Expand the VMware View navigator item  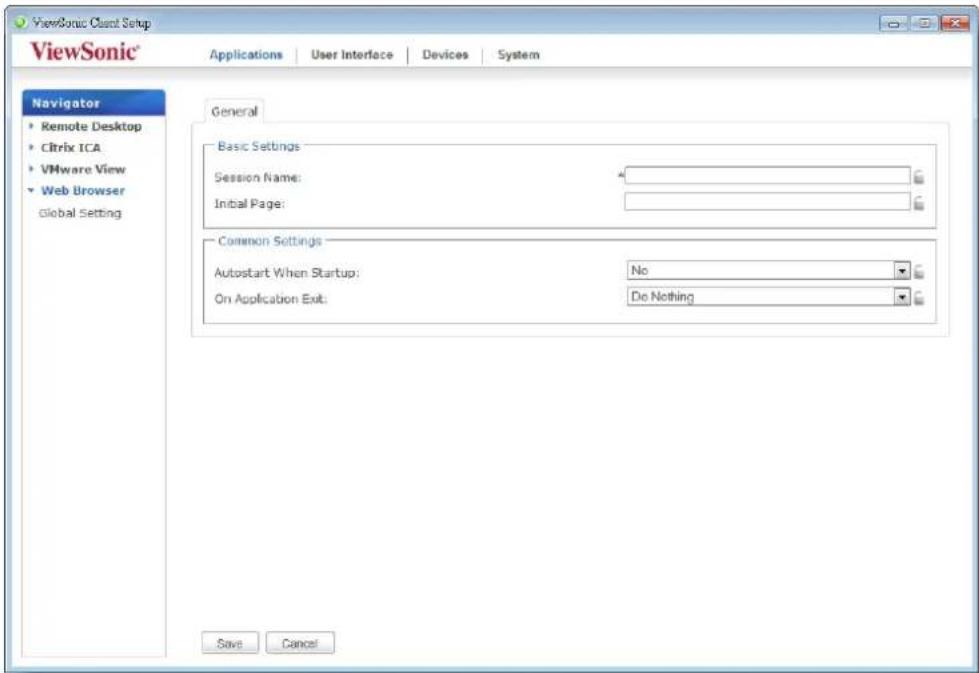click(x=83, y=169)
